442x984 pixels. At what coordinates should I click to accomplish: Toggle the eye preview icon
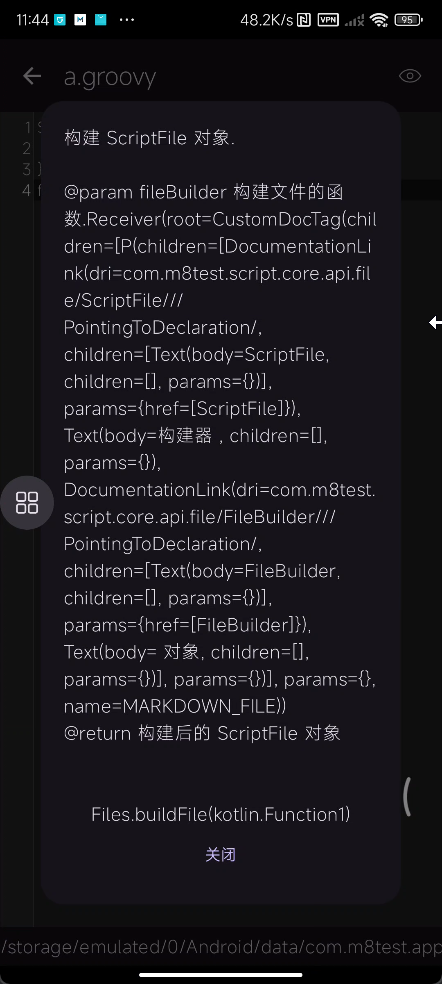coord(410,76)
